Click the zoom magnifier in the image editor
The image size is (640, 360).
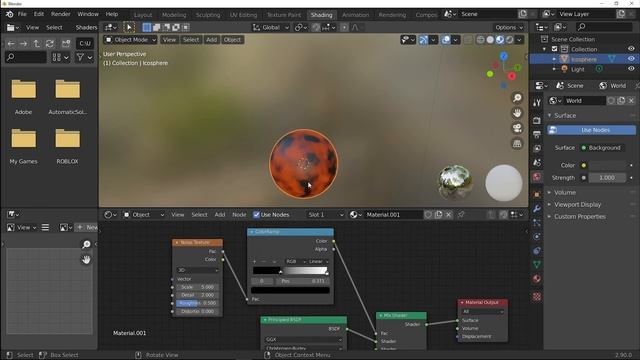coord(86,244)
